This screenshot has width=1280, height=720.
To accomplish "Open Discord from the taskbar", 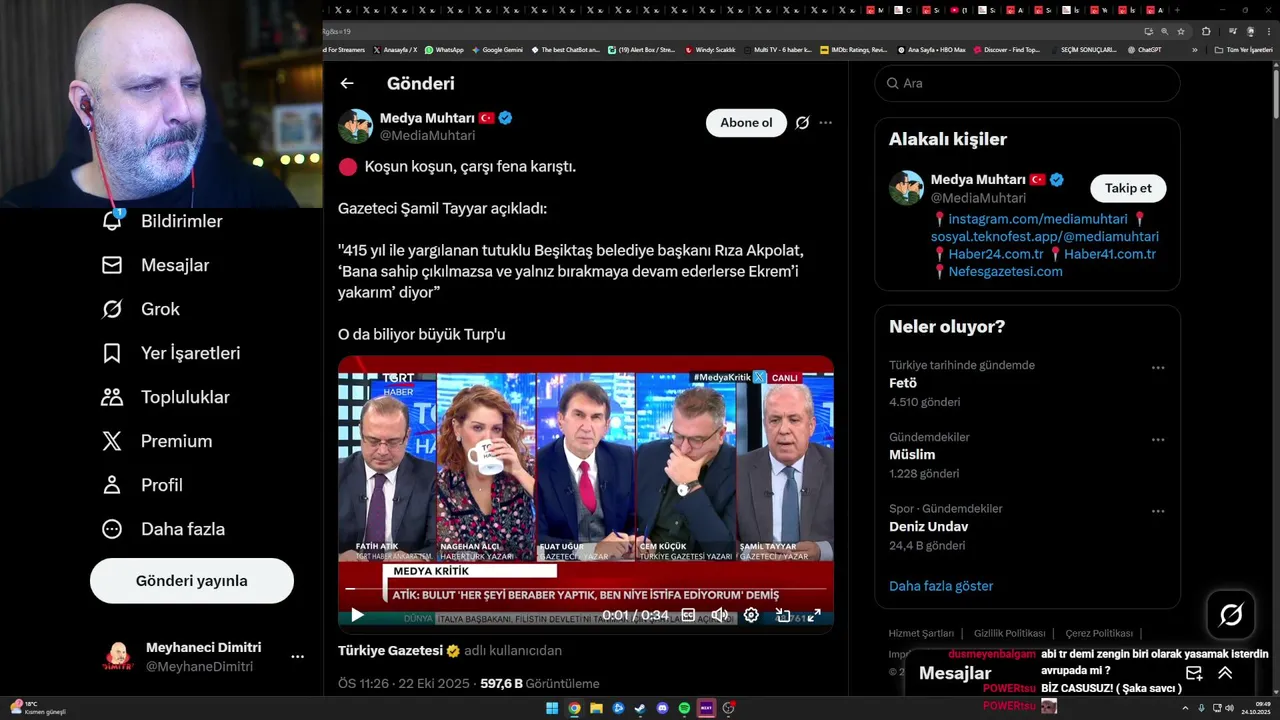I will 662,708.
